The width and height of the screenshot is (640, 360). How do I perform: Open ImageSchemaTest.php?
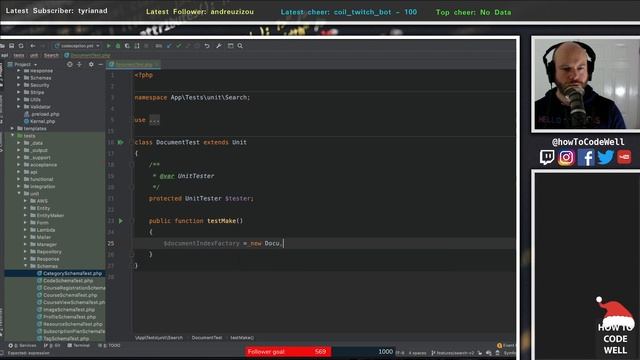pyautogui.click(x=66, y=309)
